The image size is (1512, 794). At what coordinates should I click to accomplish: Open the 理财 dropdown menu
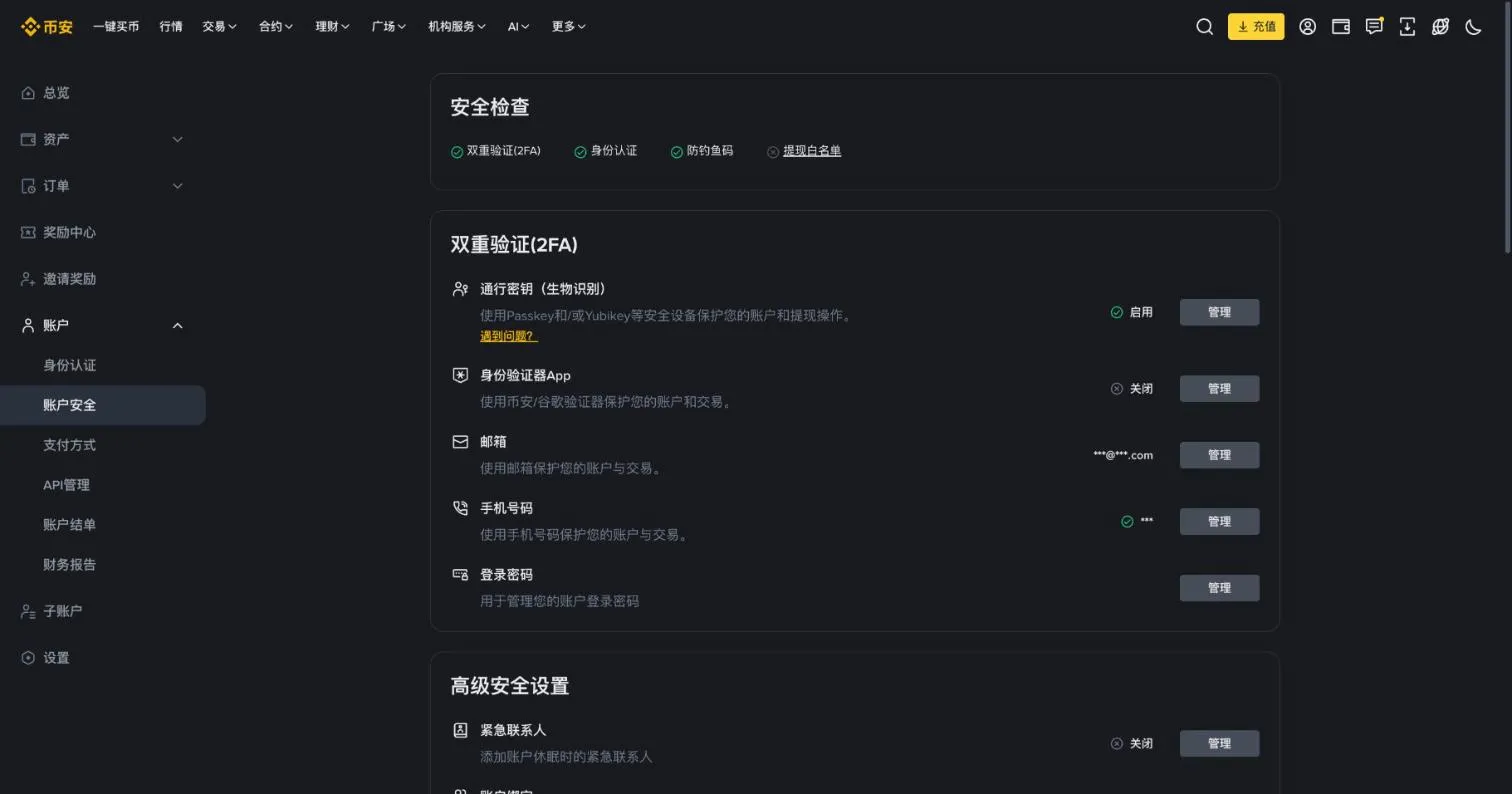(332, 27)
